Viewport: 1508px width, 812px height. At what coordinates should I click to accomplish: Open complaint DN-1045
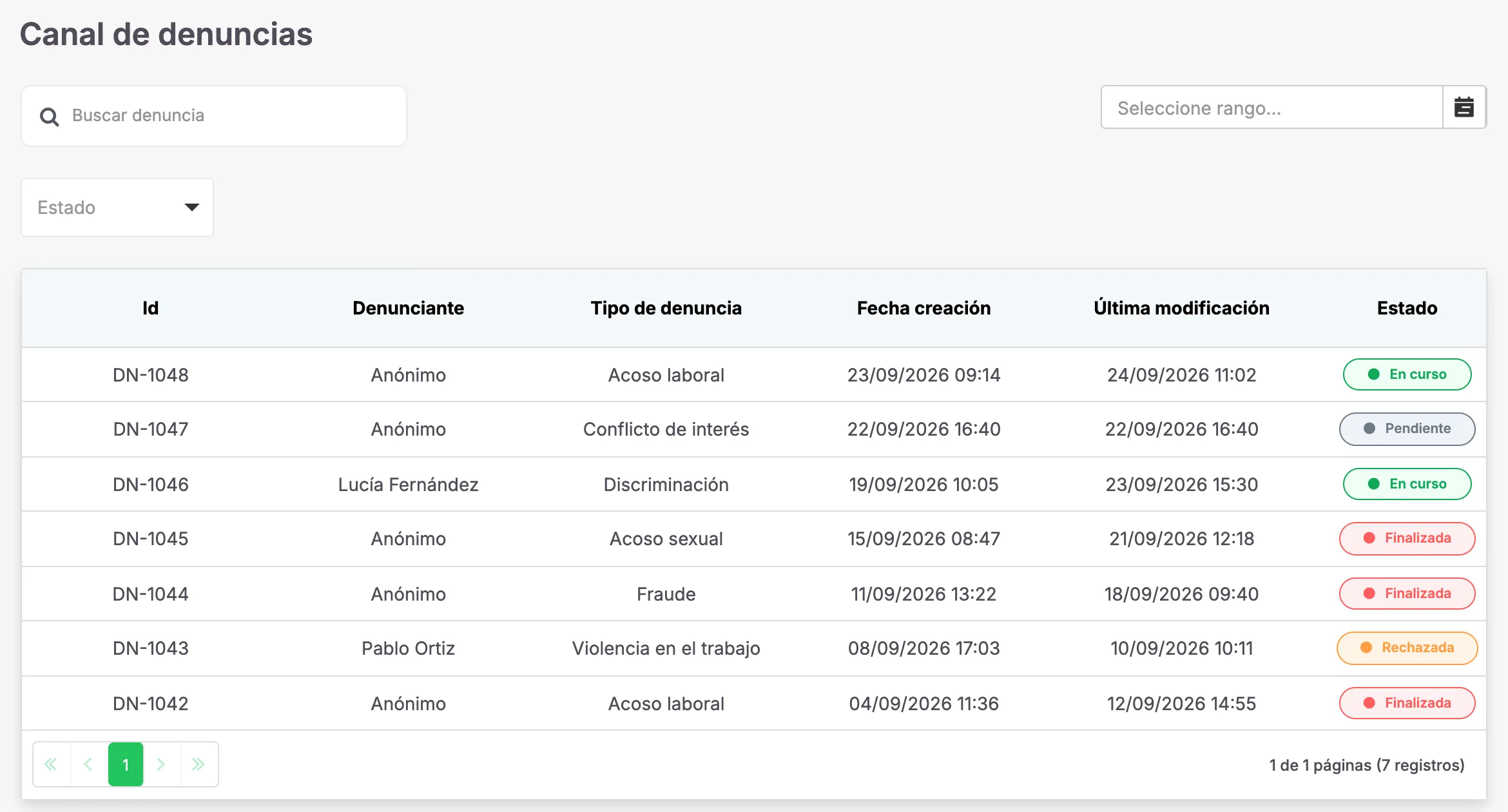click(151, 539)
